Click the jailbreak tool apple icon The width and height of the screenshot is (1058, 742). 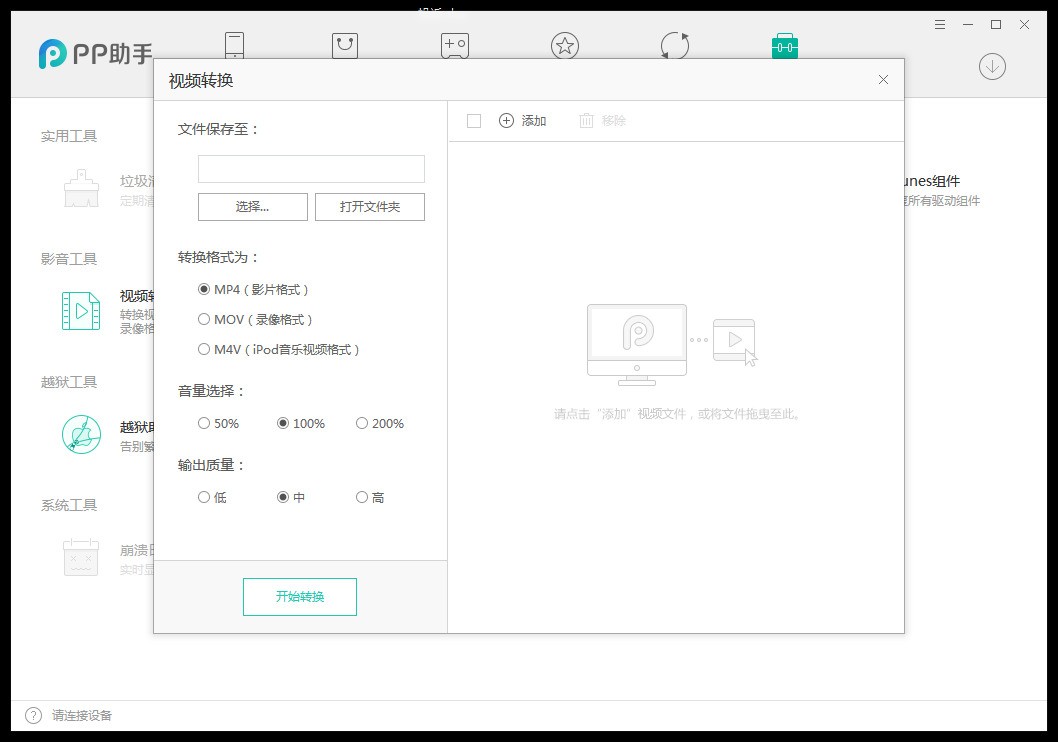tap(81, 434)
